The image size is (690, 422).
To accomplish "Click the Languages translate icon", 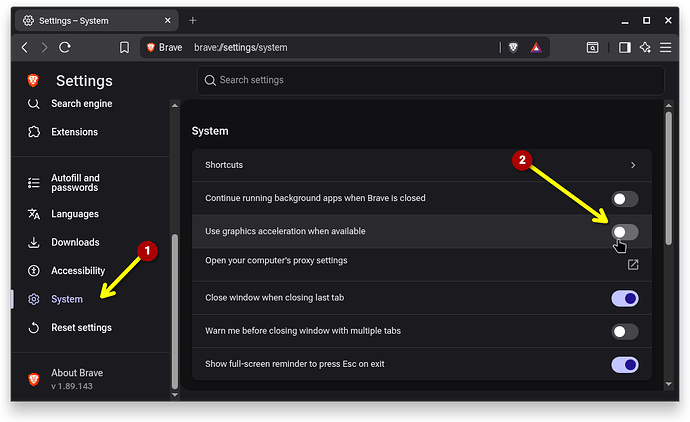I will point(34,214).
